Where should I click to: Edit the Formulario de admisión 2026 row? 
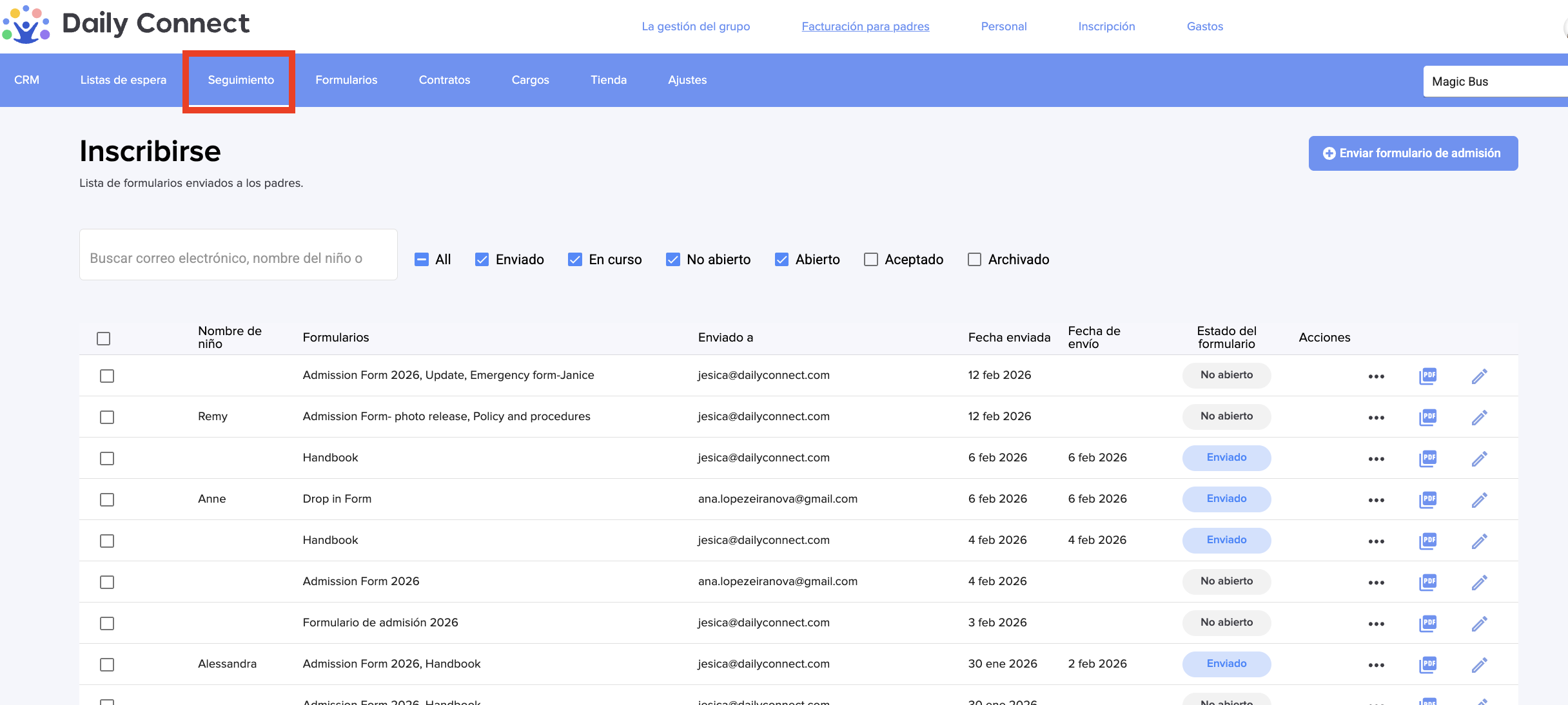(1479, 623)
